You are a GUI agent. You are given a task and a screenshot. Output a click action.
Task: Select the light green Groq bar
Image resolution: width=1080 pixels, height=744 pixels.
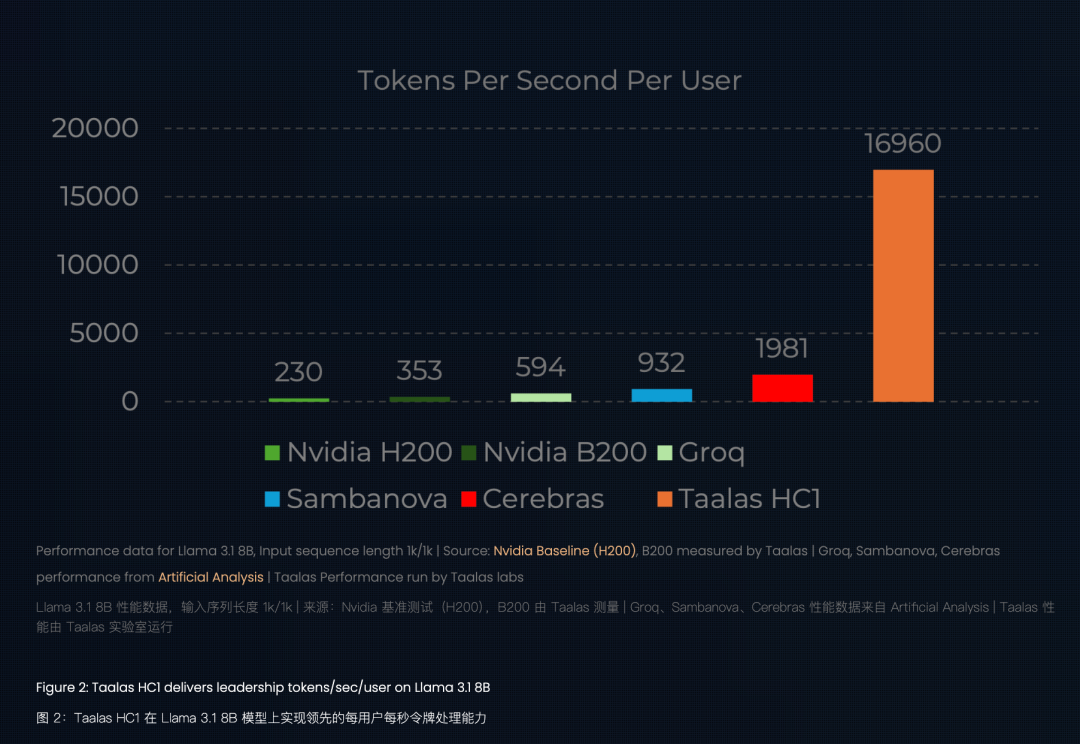click(x=541, y=397)
